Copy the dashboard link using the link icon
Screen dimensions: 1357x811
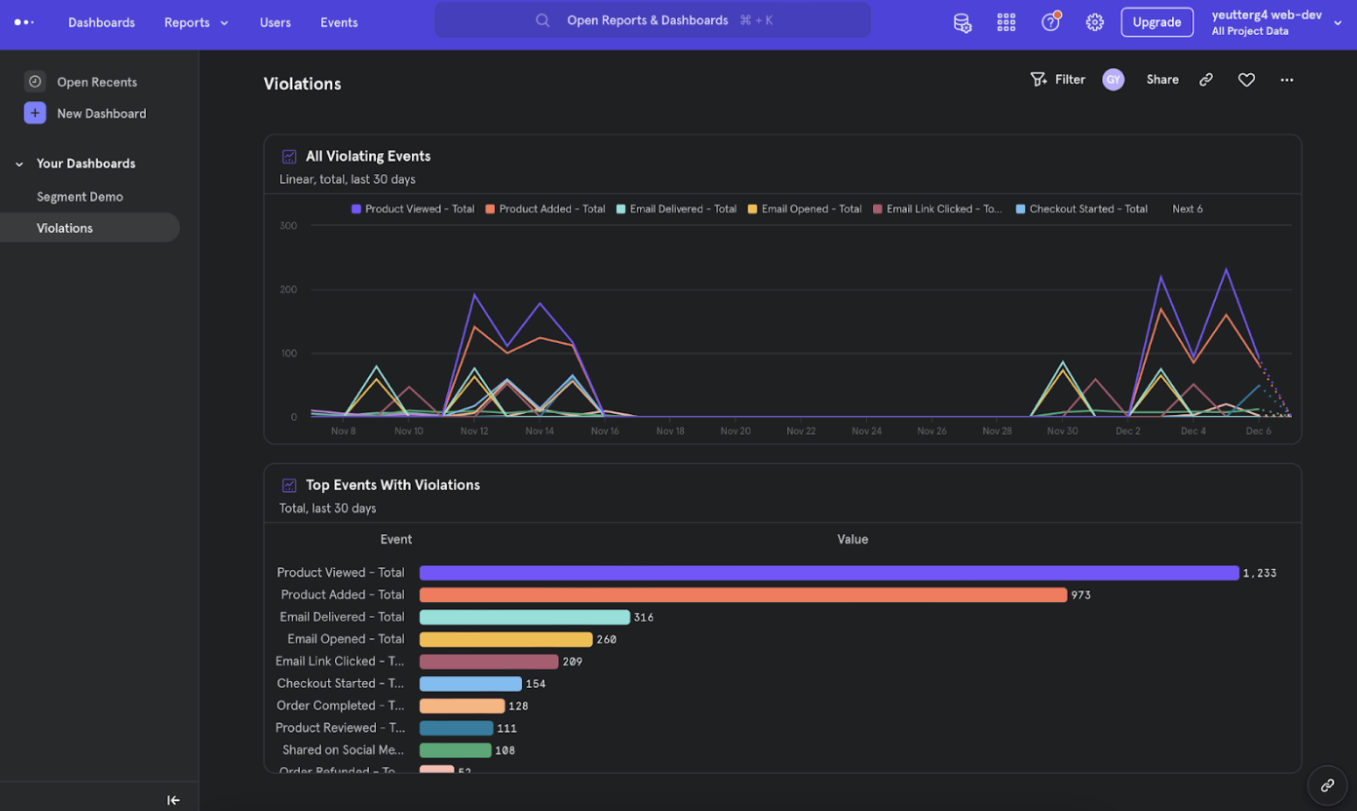[1206, 79]
